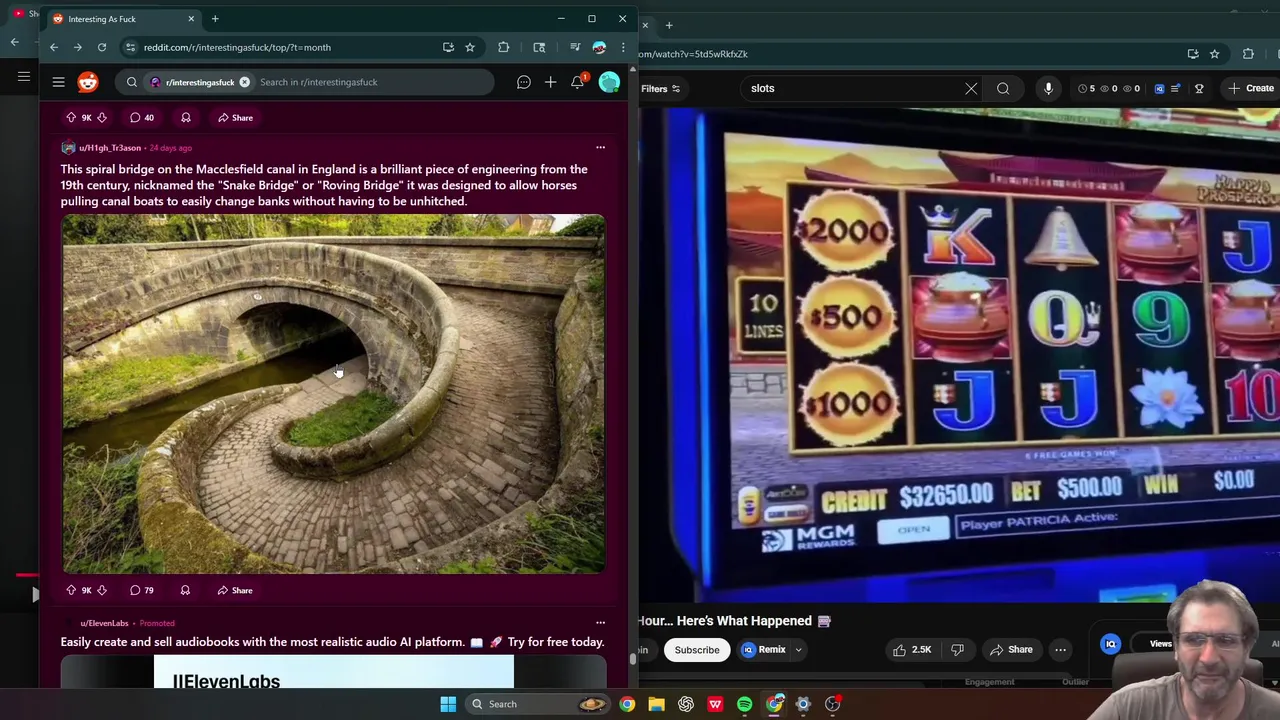Open Reddit notifications bell

[x=577, y=82]
